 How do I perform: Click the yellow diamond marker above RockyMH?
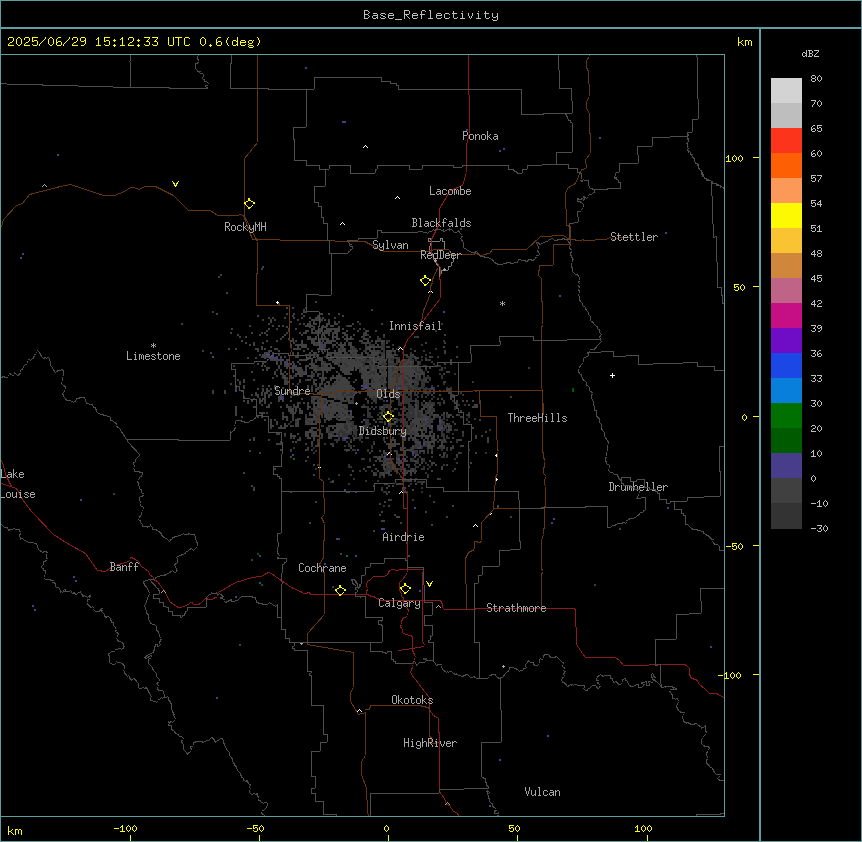[x=249, y=204]
